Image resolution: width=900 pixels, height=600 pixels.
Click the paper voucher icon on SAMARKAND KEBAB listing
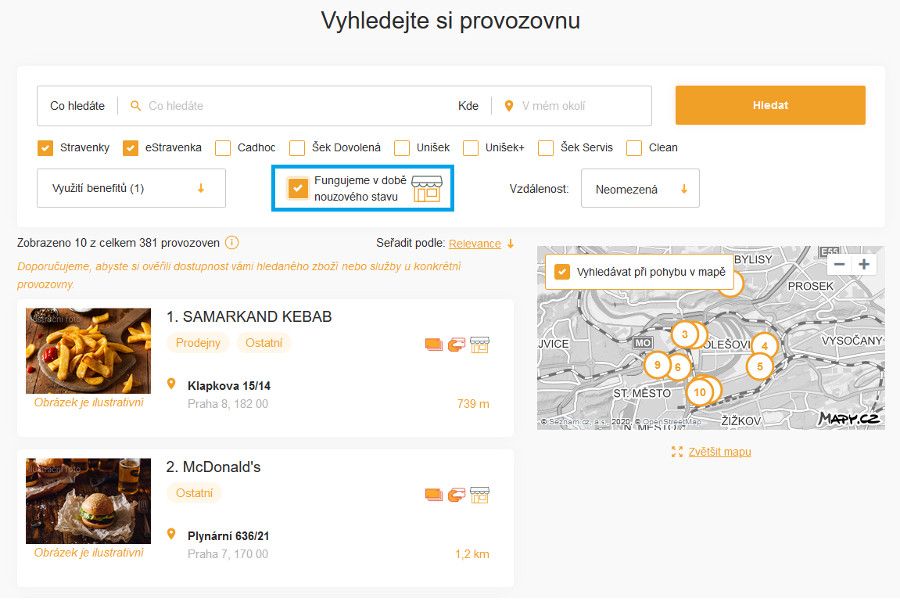(x=433, y=344)
